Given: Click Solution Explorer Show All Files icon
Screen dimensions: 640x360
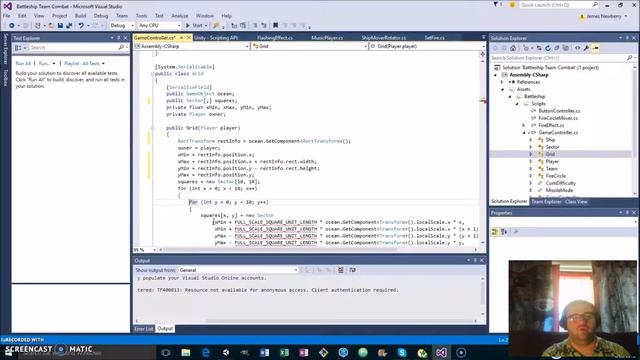Looking at the screenshot, I should pos(566,48).
